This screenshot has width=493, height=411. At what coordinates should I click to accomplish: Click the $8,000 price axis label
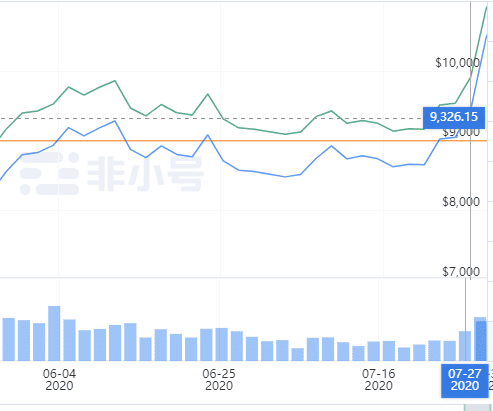coord(461,202)
